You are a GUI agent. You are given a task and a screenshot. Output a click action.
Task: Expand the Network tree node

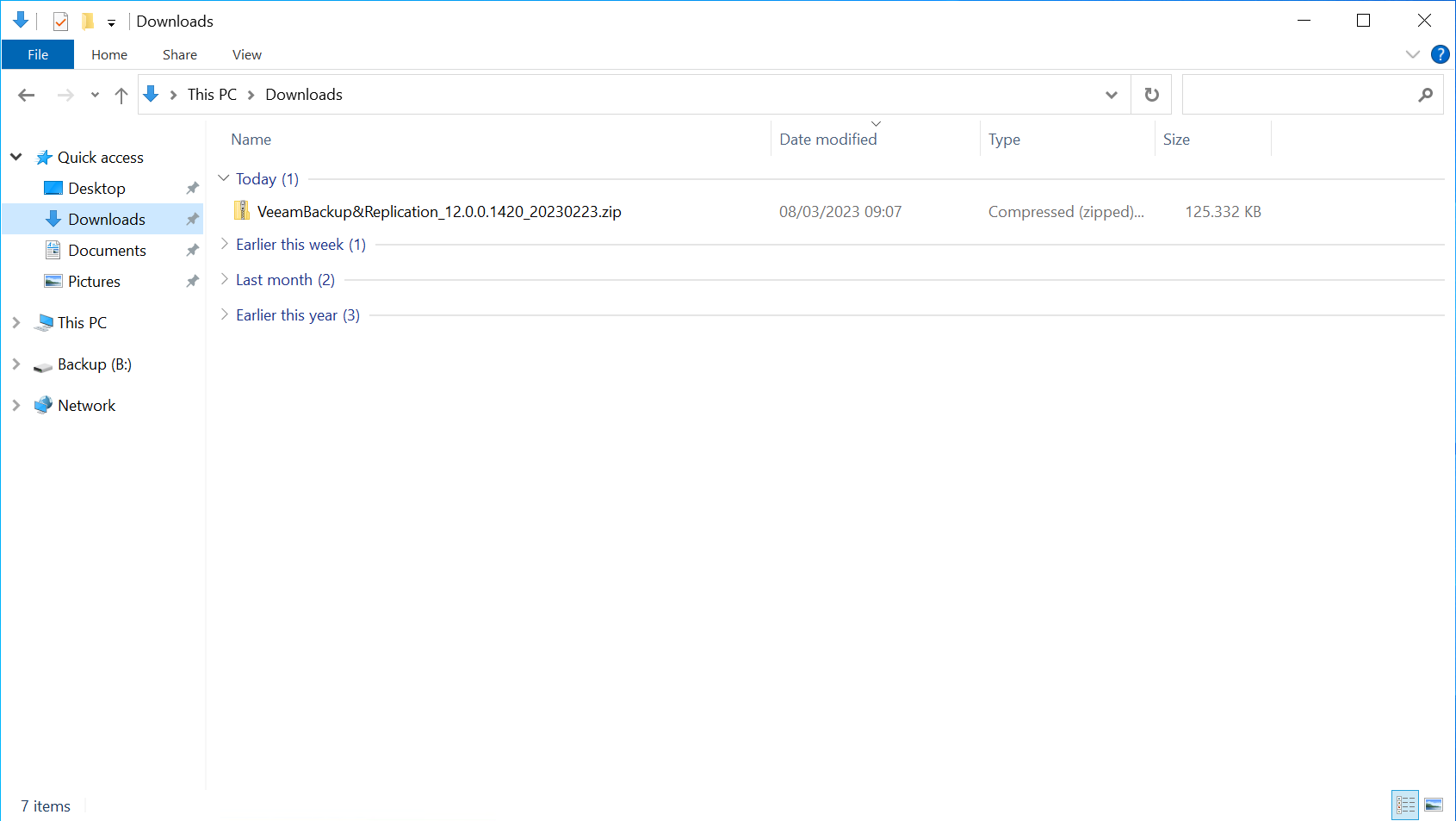[16, 405]
